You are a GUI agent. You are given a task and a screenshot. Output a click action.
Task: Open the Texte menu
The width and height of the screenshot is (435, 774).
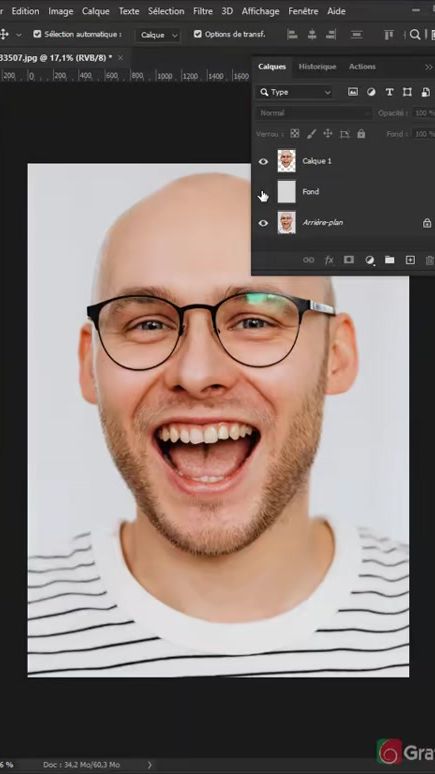tap(129, 11)
